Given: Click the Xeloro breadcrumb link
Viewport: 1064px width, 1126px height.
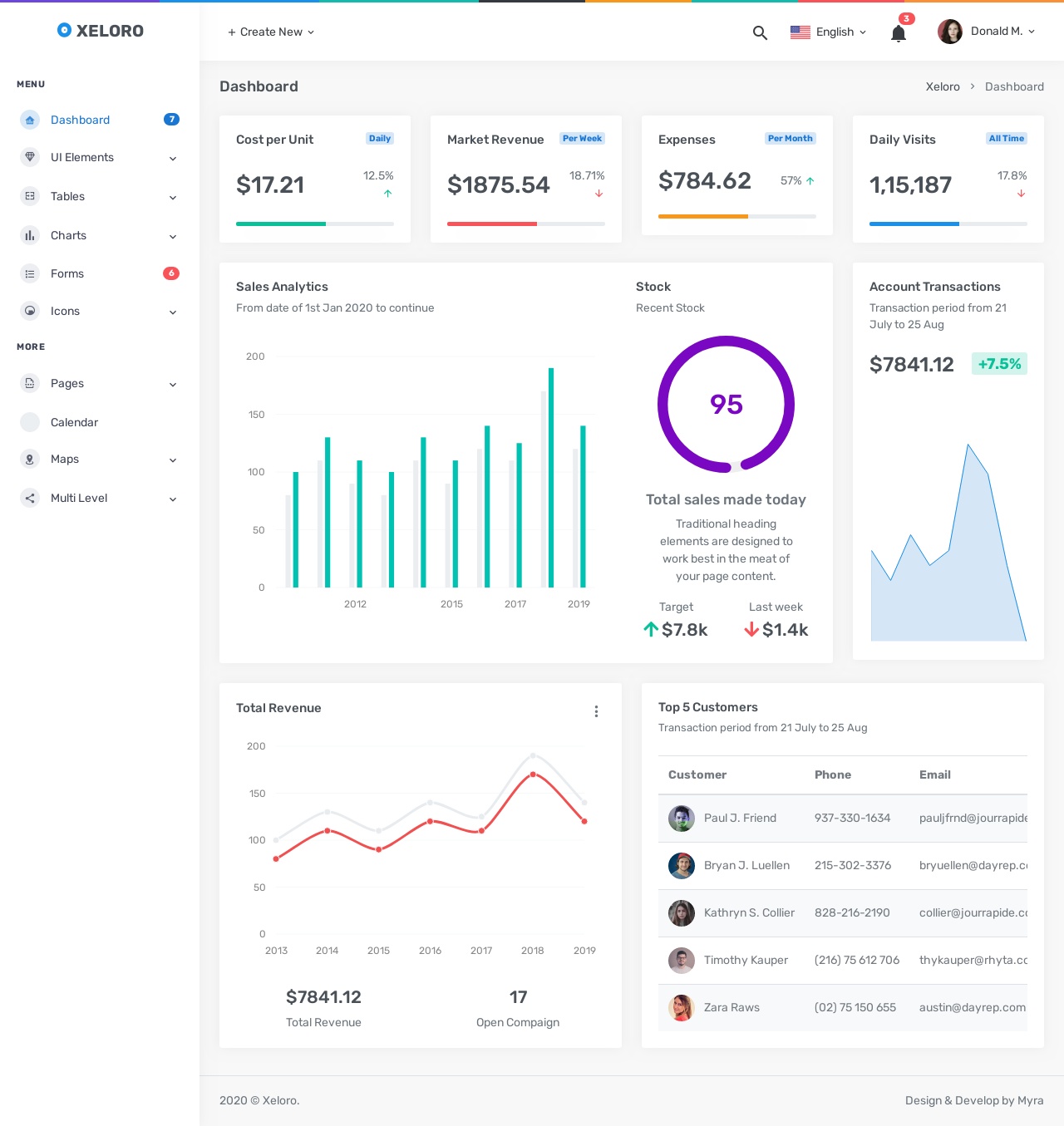Looking at the screenshot, I should [x=943, y=86].
